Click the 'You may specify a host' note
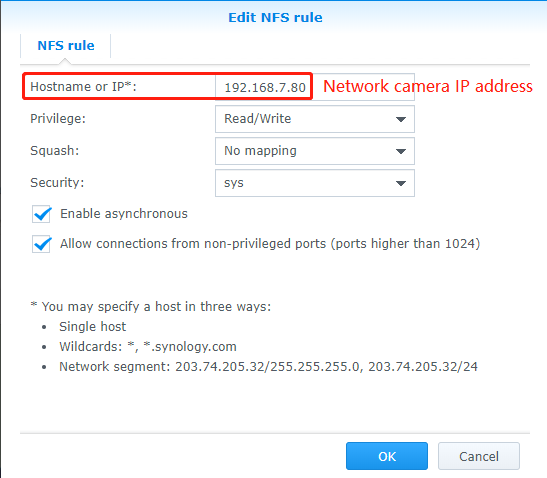Screen dimensions: 547x478 151,306
